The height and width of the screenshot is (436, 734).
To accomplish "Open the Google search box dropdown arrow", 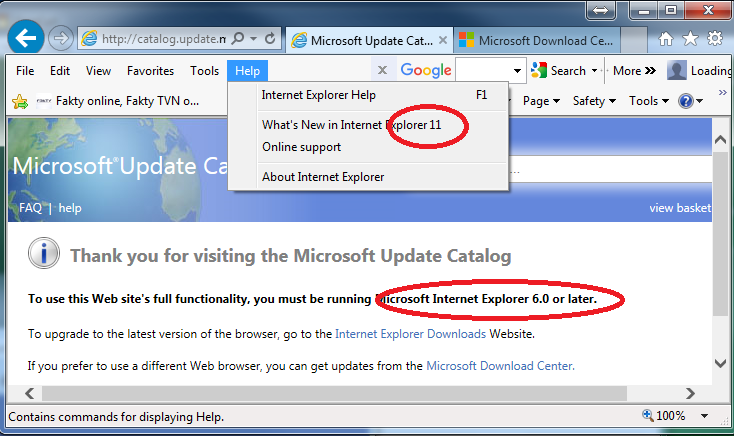I will click(517, 71).
